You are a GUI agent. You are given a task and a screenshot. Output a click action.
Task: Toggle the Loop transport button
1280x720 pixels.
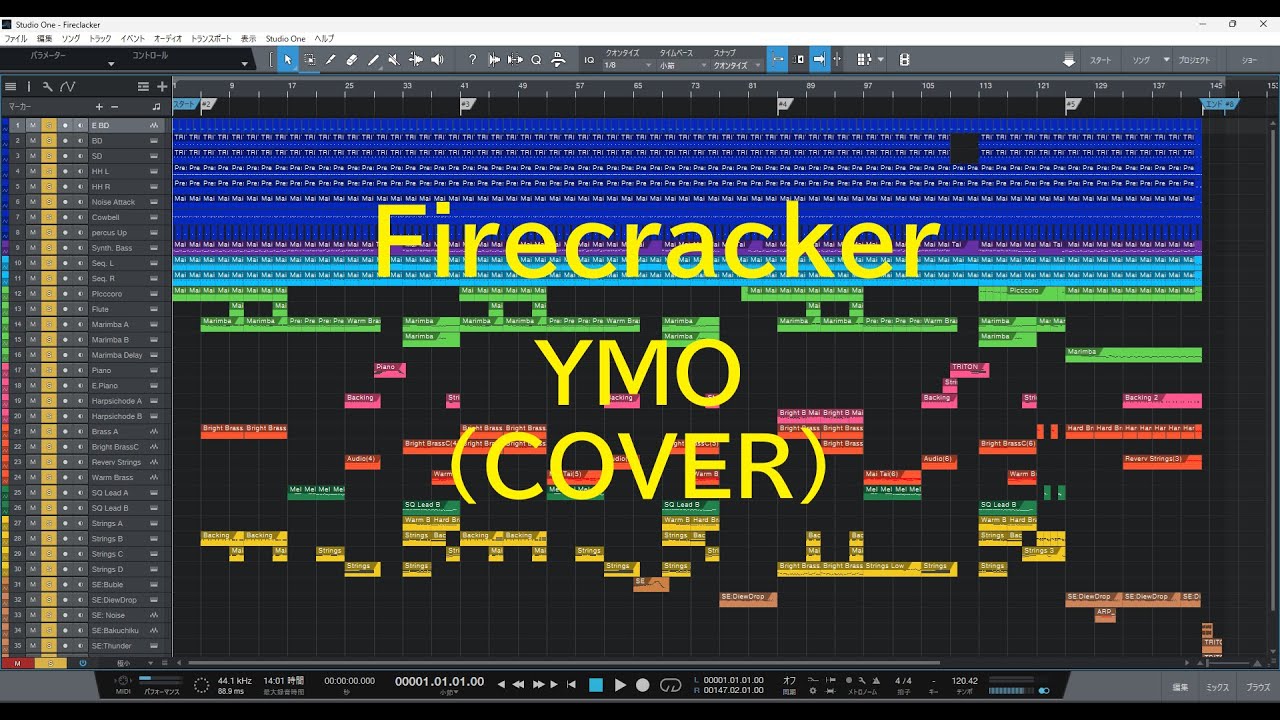tap(671, 685)
